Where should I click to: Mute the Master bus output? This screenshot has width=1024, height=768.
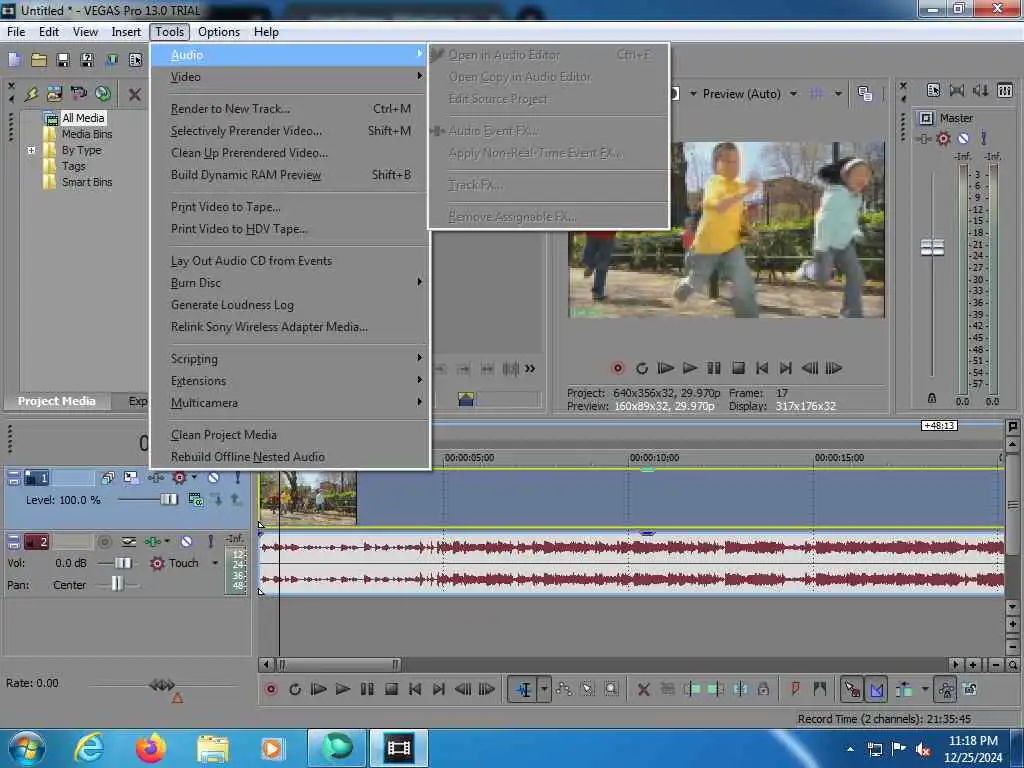[963, 138]
